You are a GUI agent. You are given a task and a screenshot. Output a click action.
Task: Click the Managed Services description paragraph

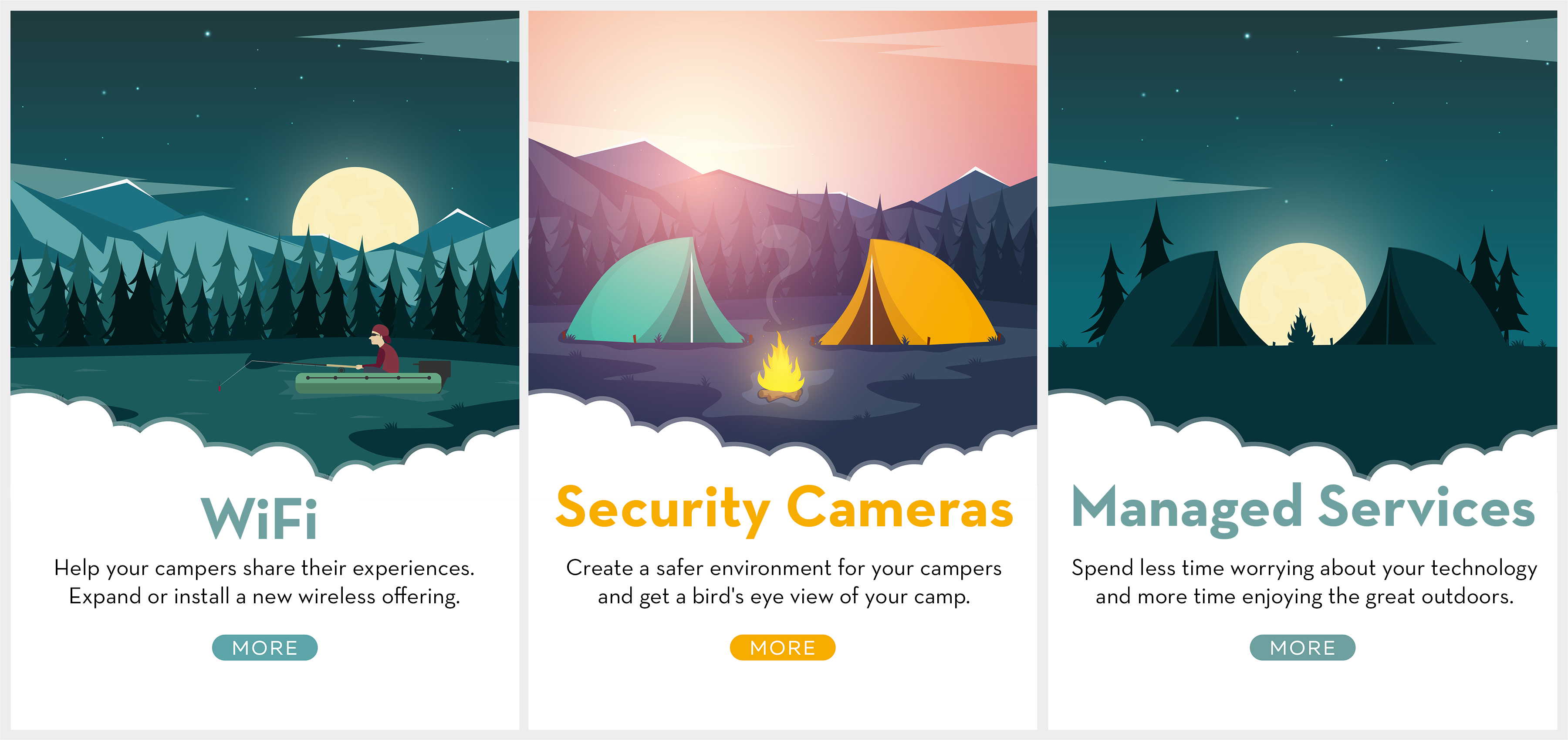(1304, 582)
